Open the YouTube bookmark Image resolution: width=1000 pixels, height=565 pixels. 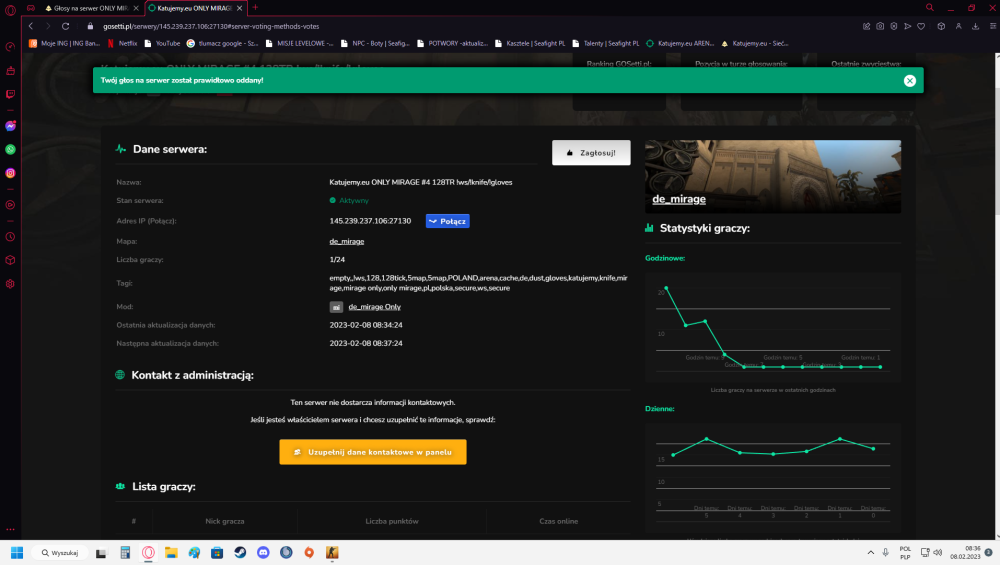click(x=162, y=43)
